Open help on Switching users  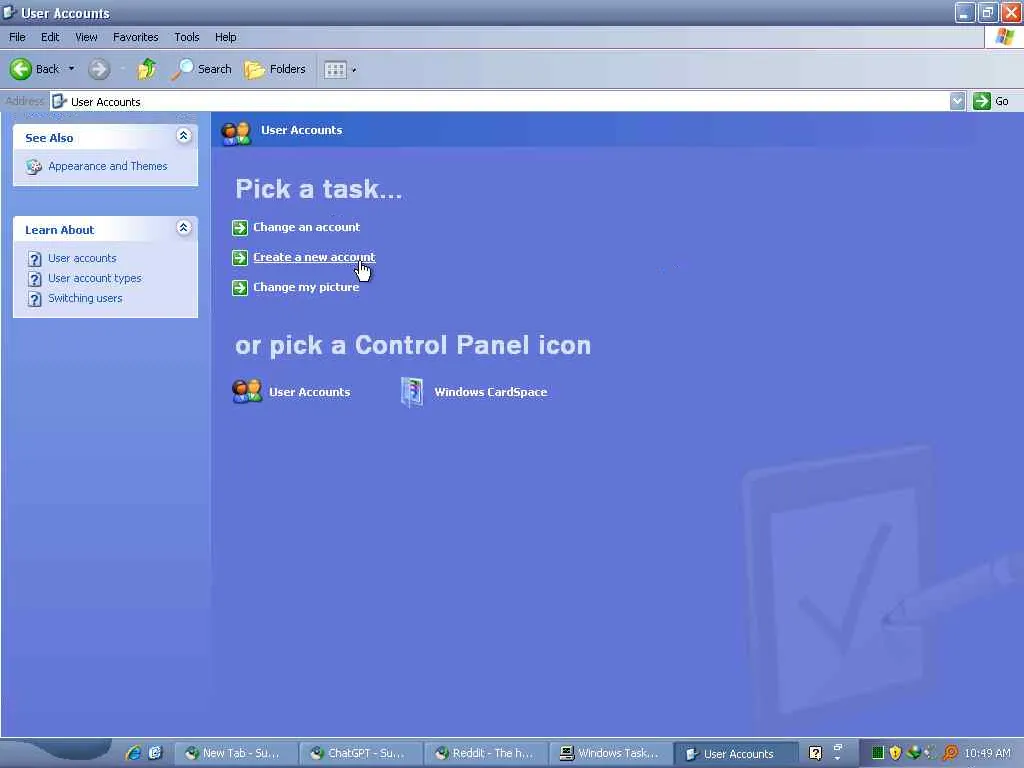click(85, 298)
